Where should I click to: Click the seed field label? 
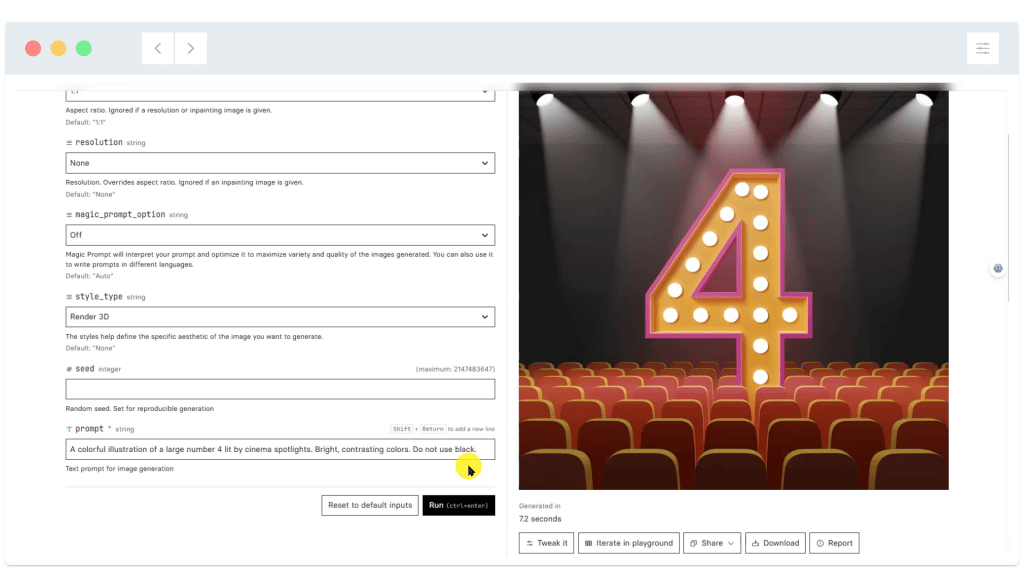point(85,369)
